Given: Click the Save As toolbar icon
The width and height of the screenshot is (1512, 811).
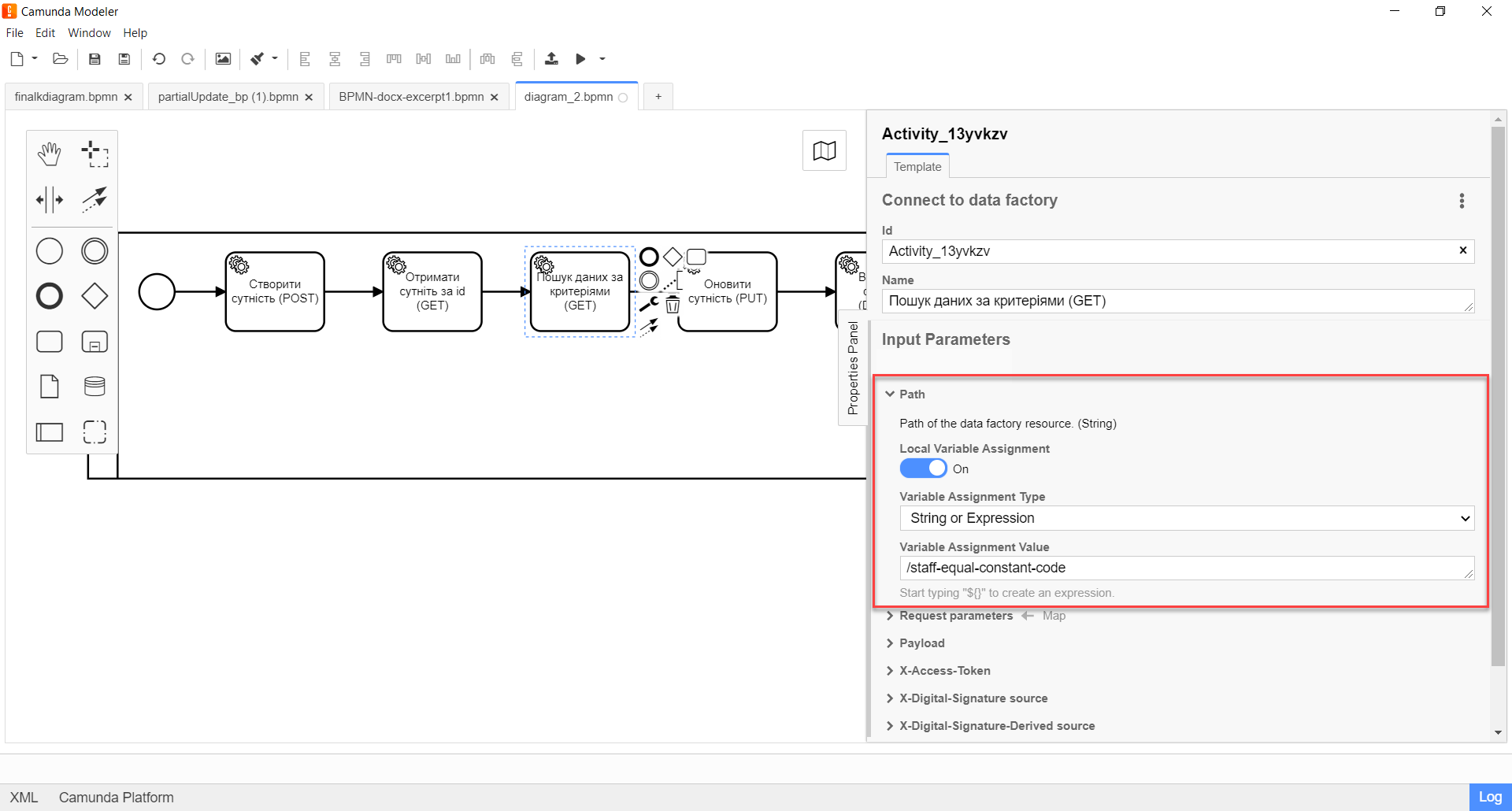Looking at the screenshot, I should pos(124,59).
